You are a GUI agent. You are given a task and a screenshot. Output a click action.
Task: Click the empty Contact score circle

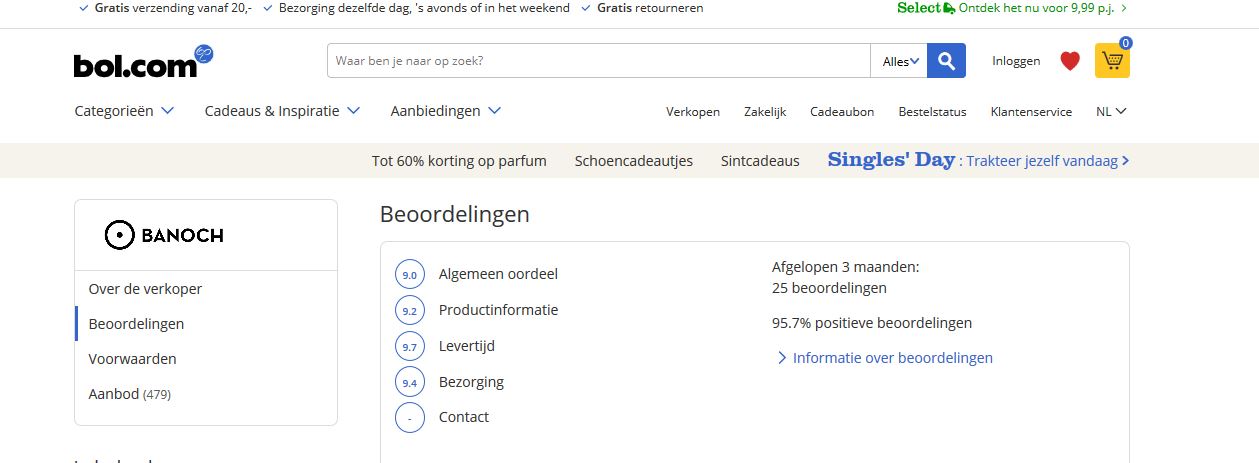(410, 417)
